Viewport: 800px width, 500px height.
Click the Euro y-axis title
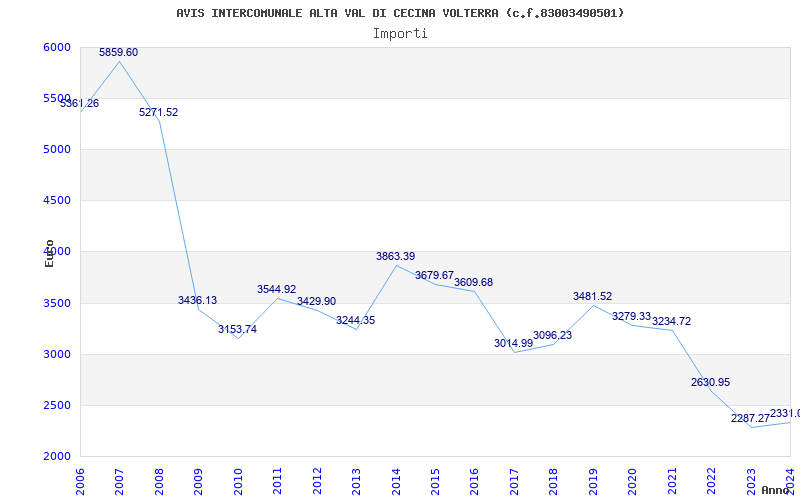[x=49, y=253]
